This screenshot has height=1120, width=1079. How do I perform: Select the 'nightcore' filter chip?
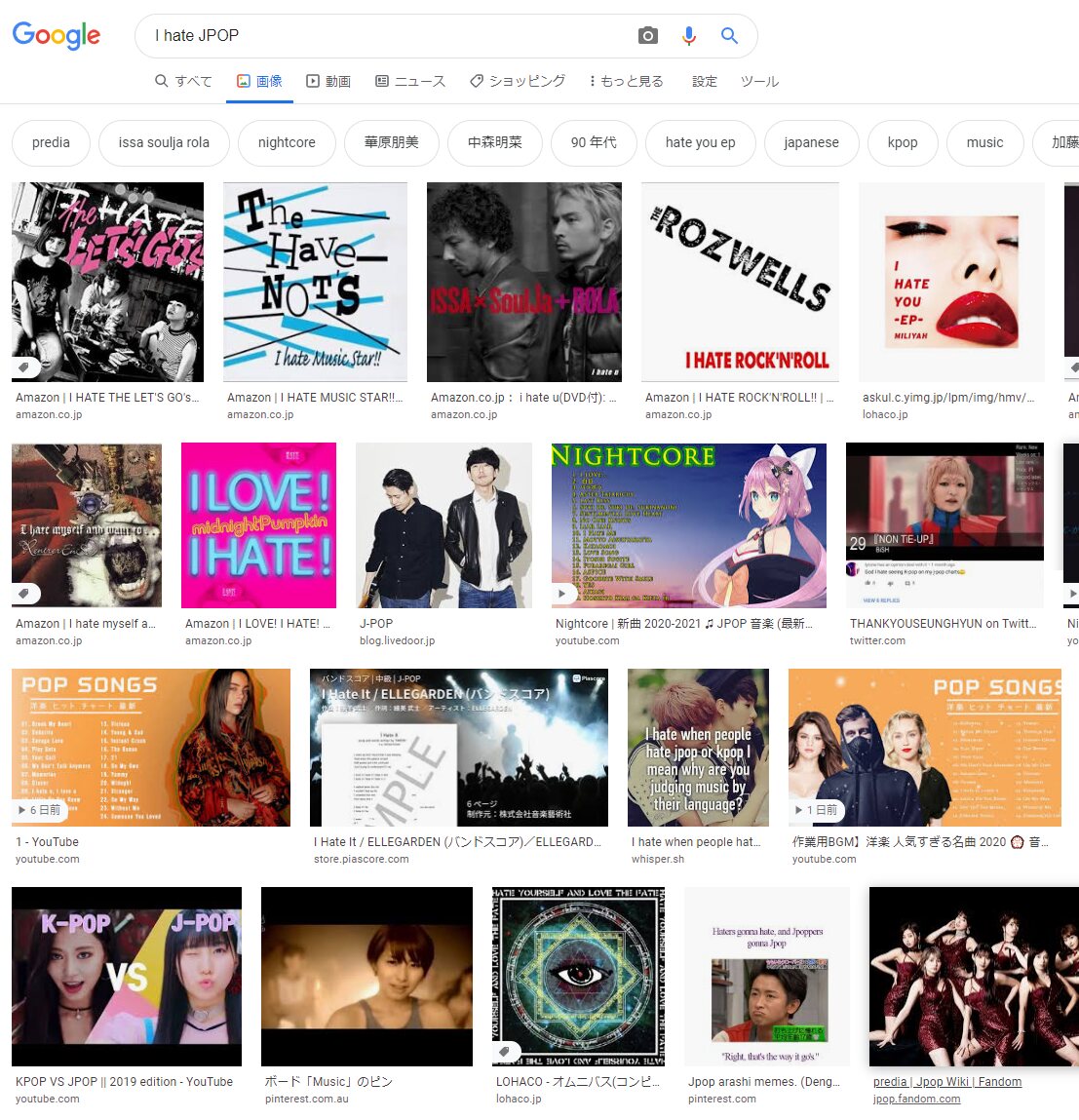click(x=287, y=142)
